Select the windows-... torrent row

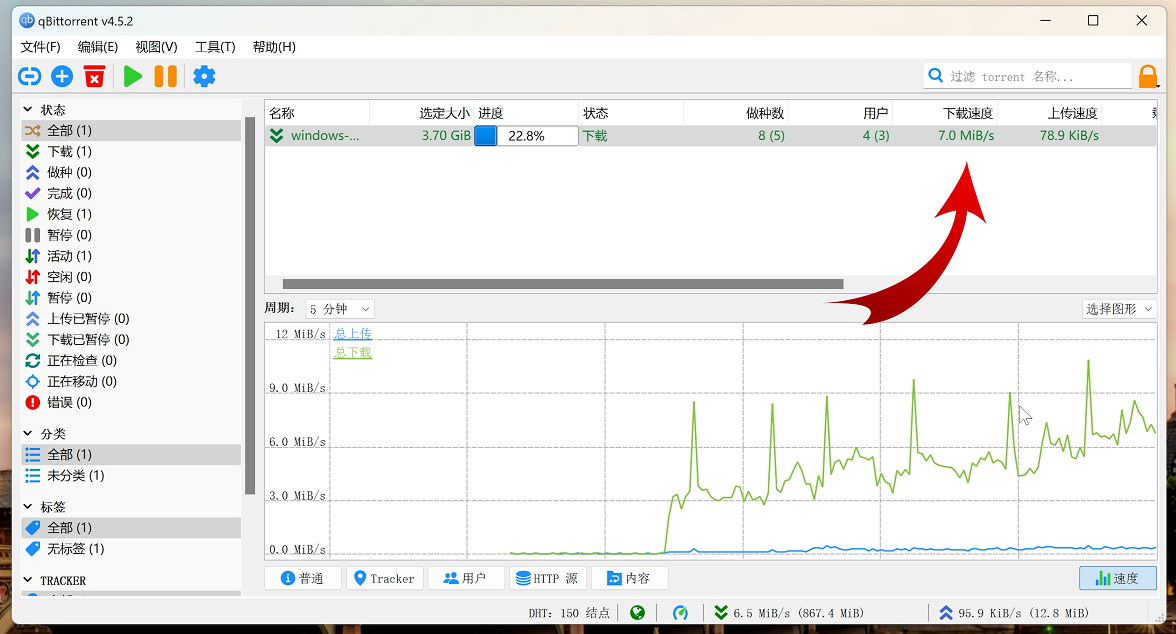710,136
